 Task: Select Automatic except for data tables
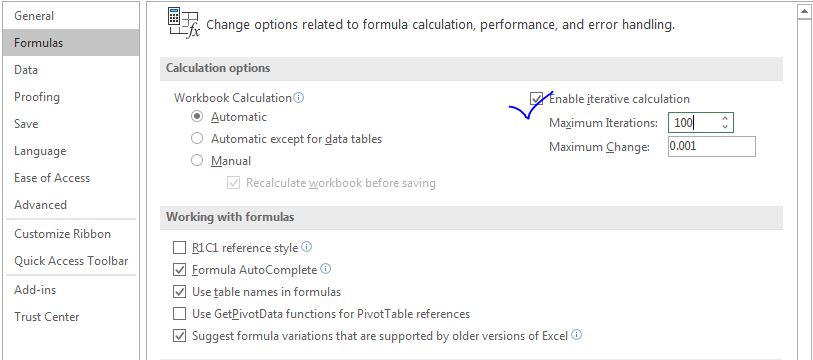197,139
